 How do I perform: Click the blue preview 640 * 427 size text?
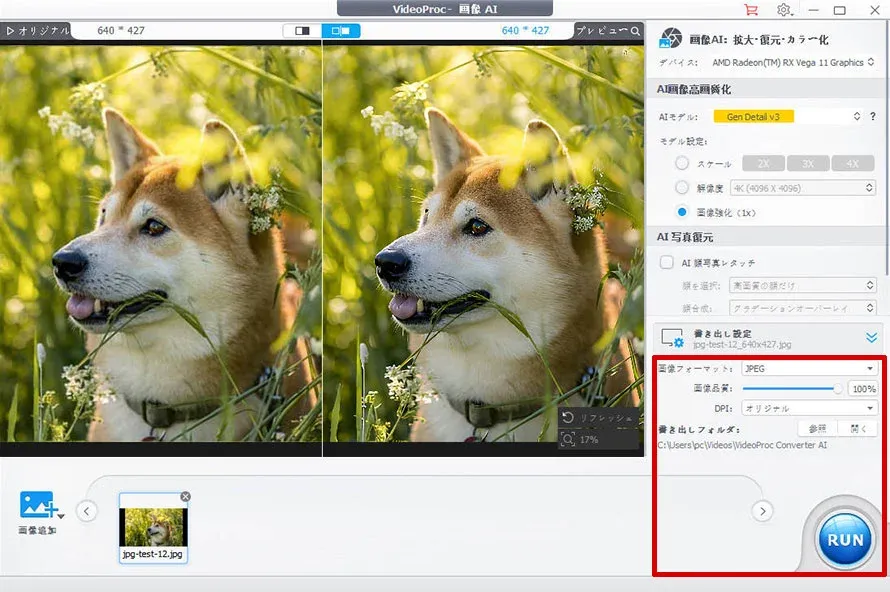(525, 31)
